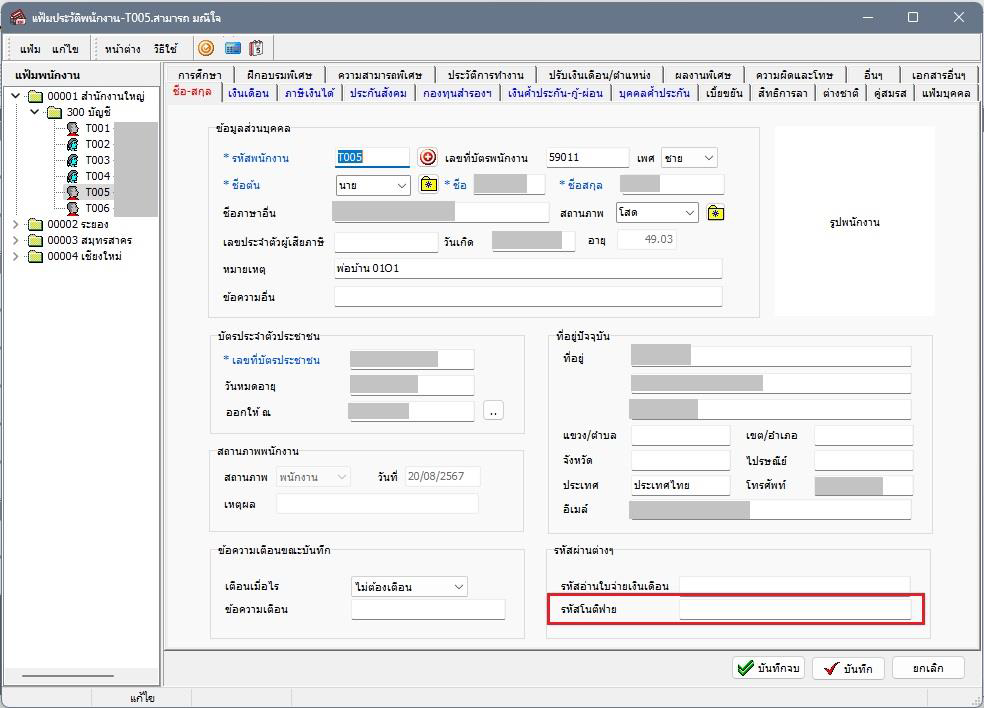The height and width of the screenshot is (708, 984).
Task: Click the yellow folder icon beside สถานภาพ โสด
Action: tap(715, 213)
